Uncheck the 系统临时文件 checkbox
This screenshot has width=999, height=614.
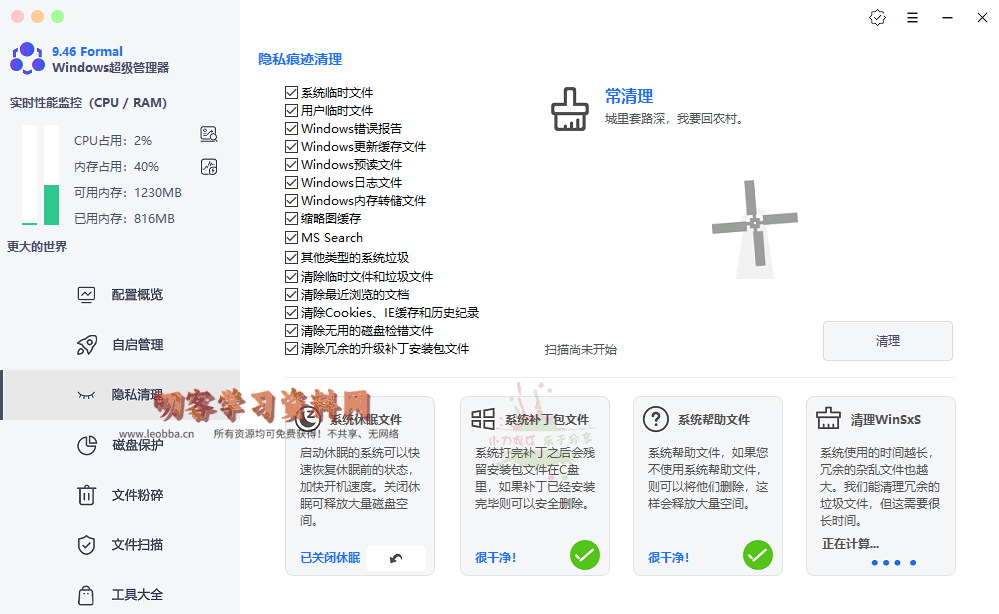coord(292,93)
